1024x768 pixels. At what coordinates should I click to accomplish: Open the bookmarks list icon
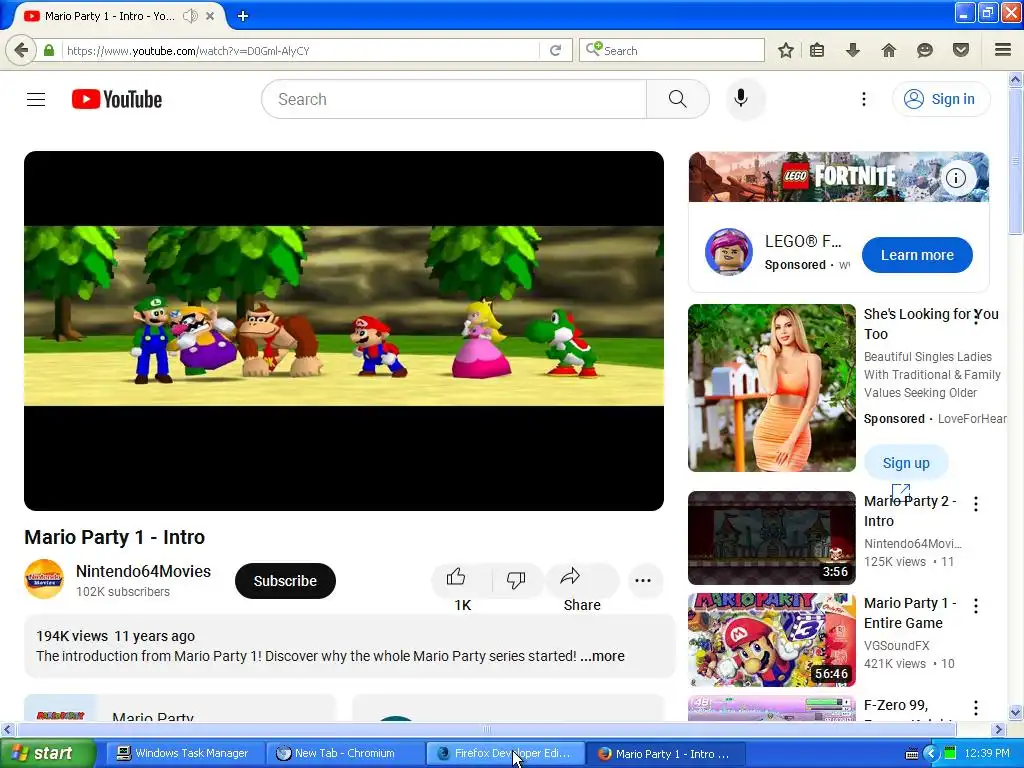pos(817,50)
